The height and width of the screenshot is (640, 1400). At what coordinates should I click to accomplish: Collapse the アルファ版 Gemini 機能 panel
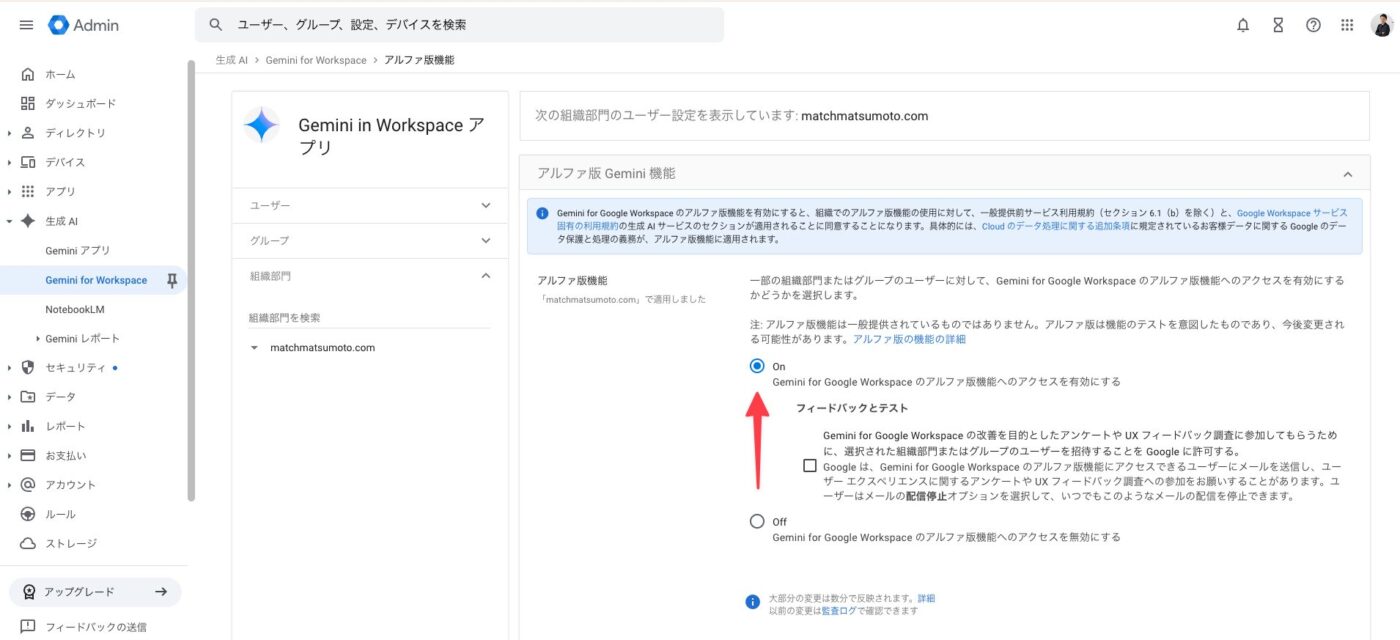[x=1347, y=174]
